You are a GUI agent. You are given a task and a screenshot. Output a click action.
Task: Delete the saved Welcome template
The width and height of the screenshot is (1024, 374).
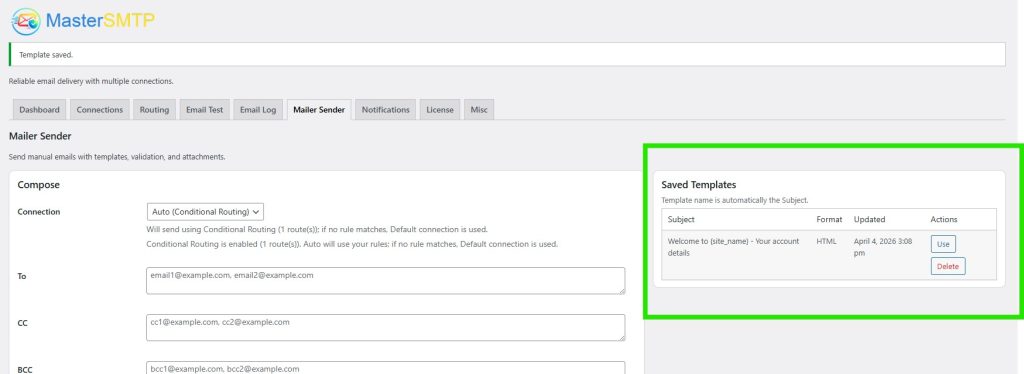pyautogui.click(x=948, y=266)
